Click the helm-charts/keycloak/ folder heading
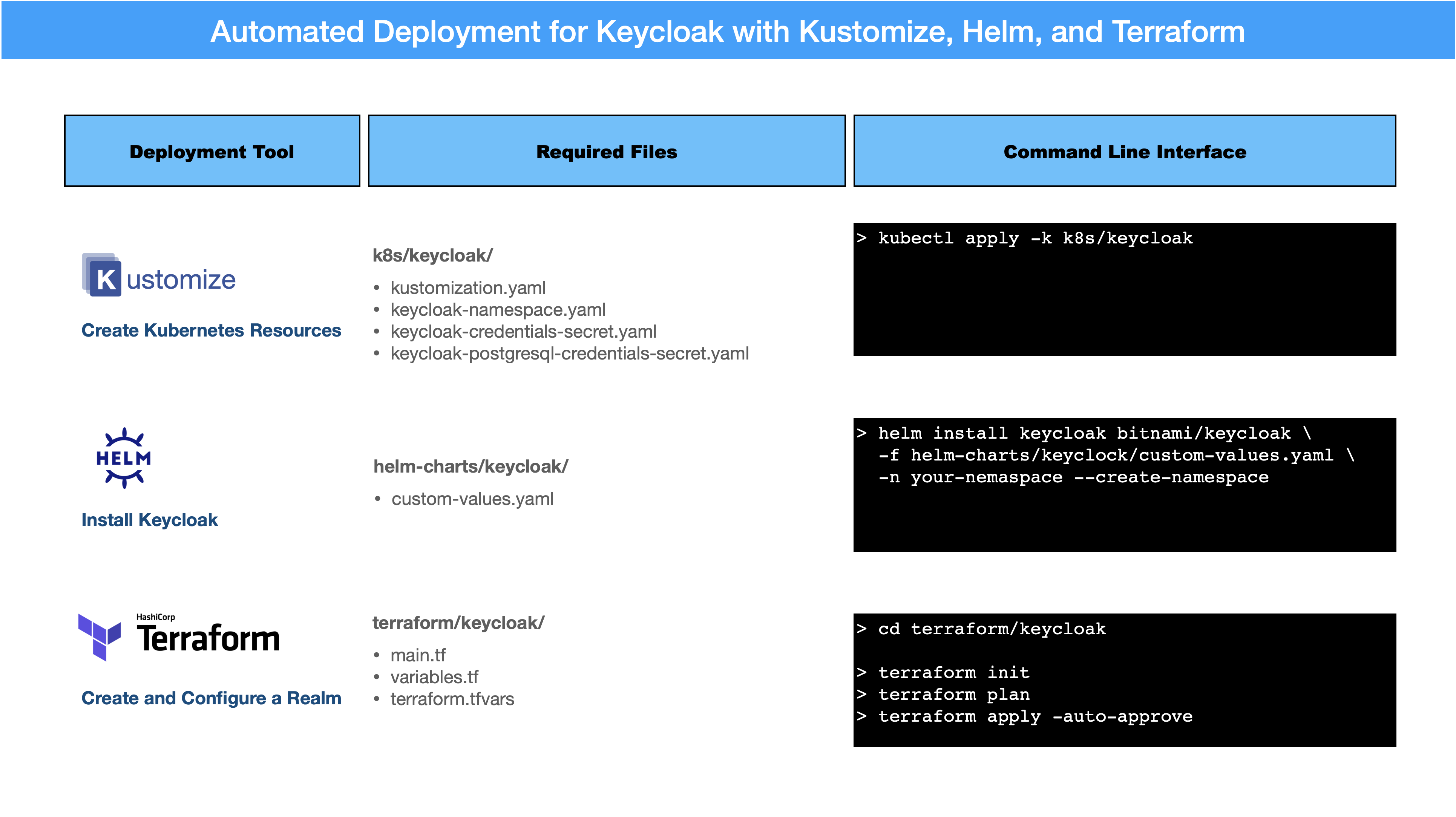1456x817 pixels. pos(471,467)
